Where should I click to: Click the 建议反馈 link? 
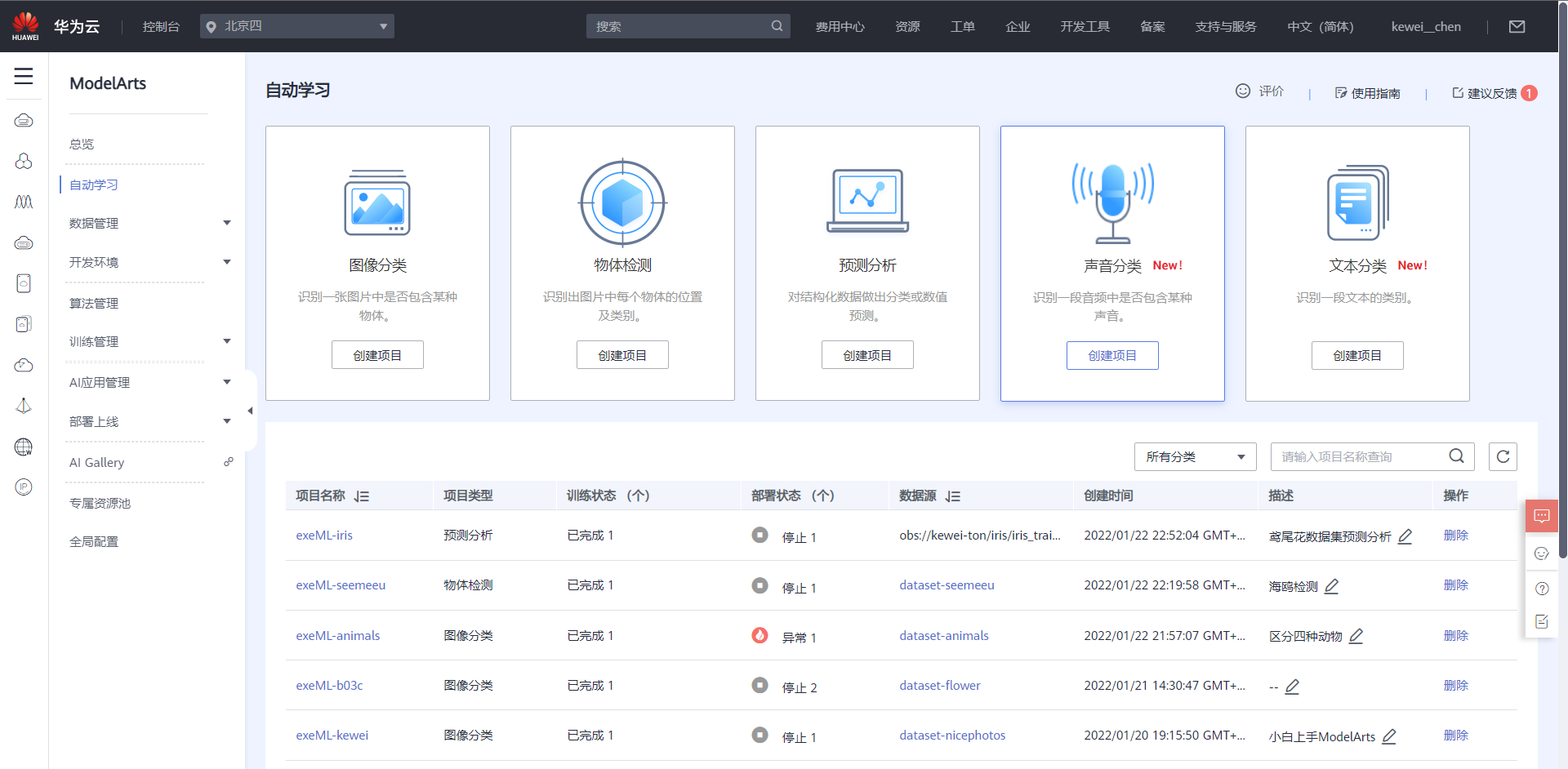1485,93
